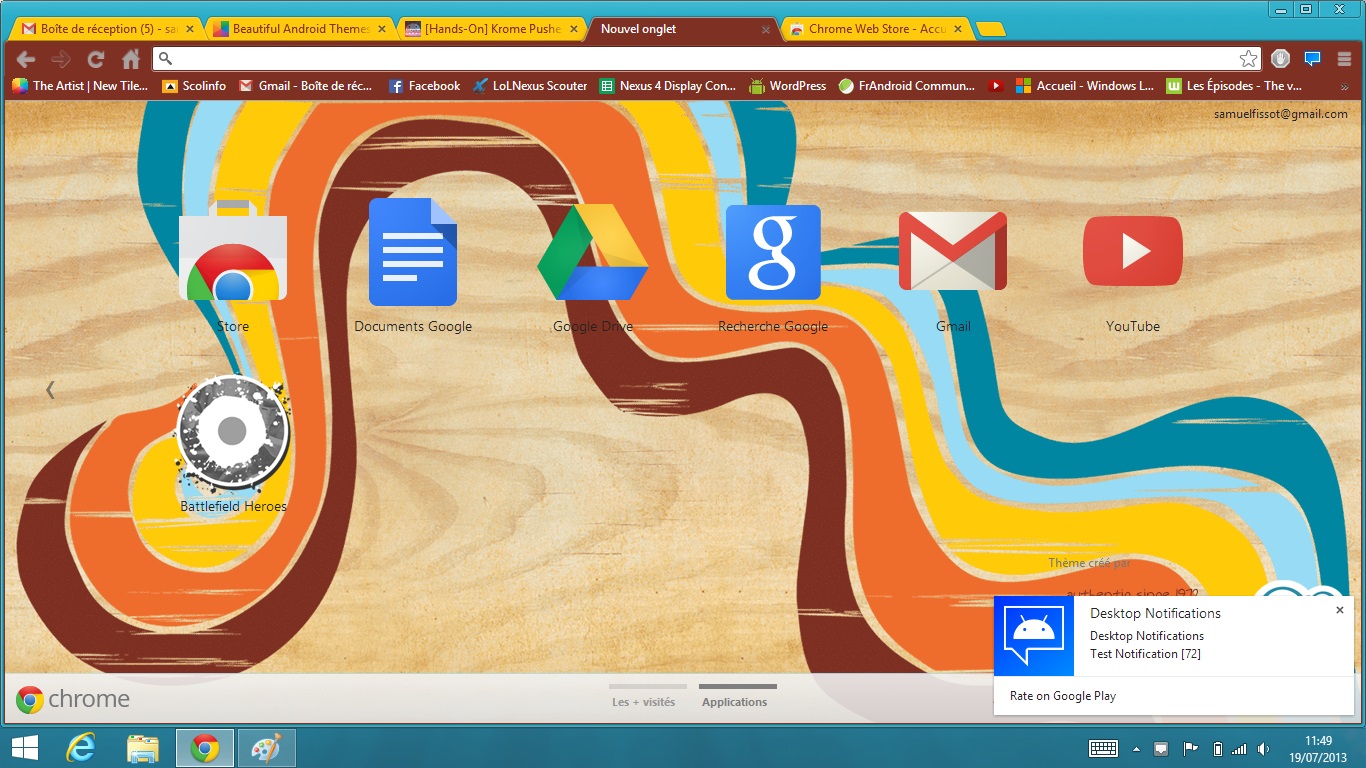1366x768 pixels.
Task: Open the Google Drive app icon
Action: pos(593,252)
